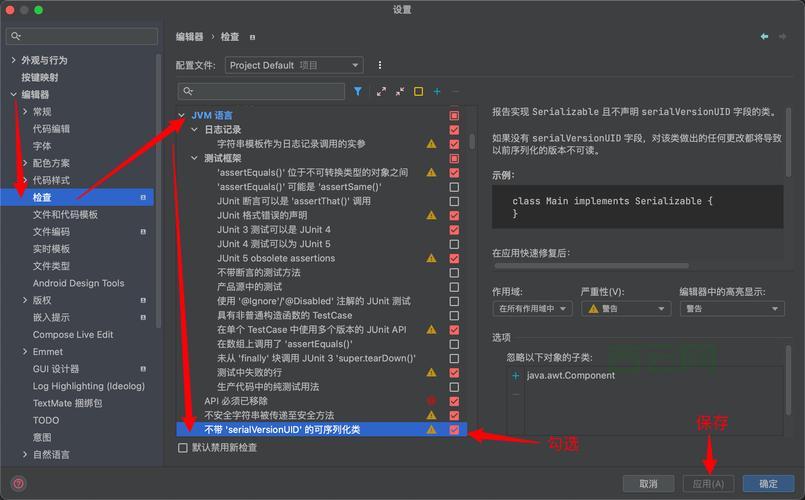Image resolution: width=805 pixels, height=500 pixels.
Task: Click the 应用(A) button
Action: 708,484
